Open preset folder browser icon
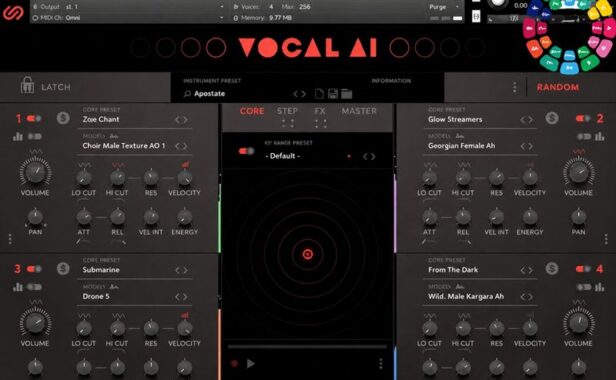The image size is (616, 380). click(x=346, y=94)
